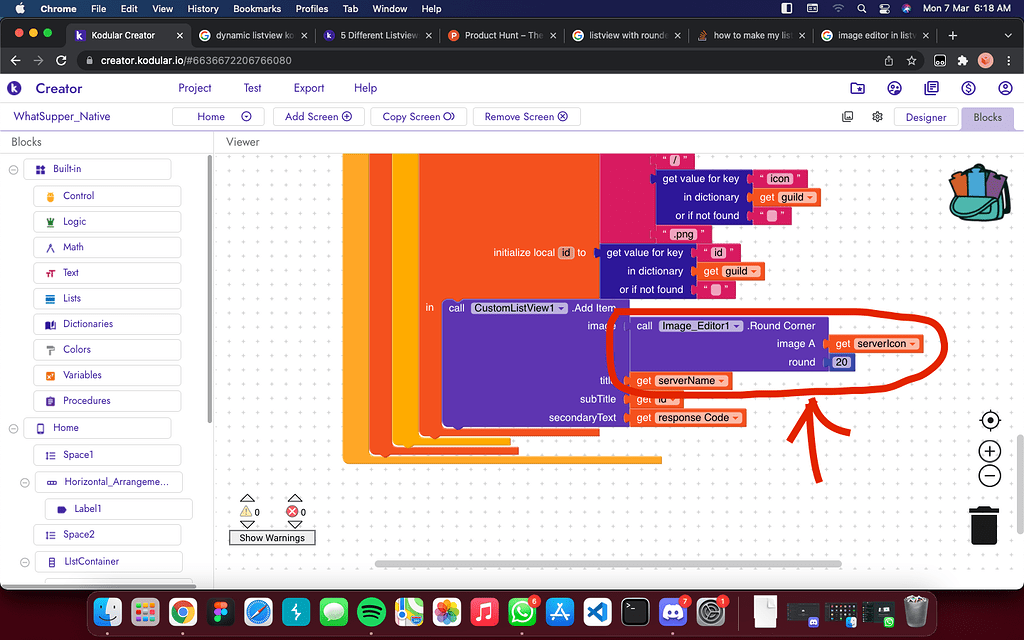Click the horizontal scrollbar in the viewer

click(607, 564)
